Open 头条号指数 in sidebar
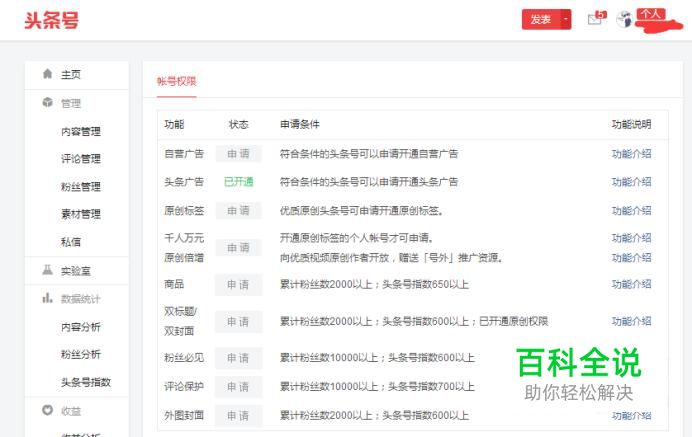This screenshot has height=437, width=692. point(86,382)
